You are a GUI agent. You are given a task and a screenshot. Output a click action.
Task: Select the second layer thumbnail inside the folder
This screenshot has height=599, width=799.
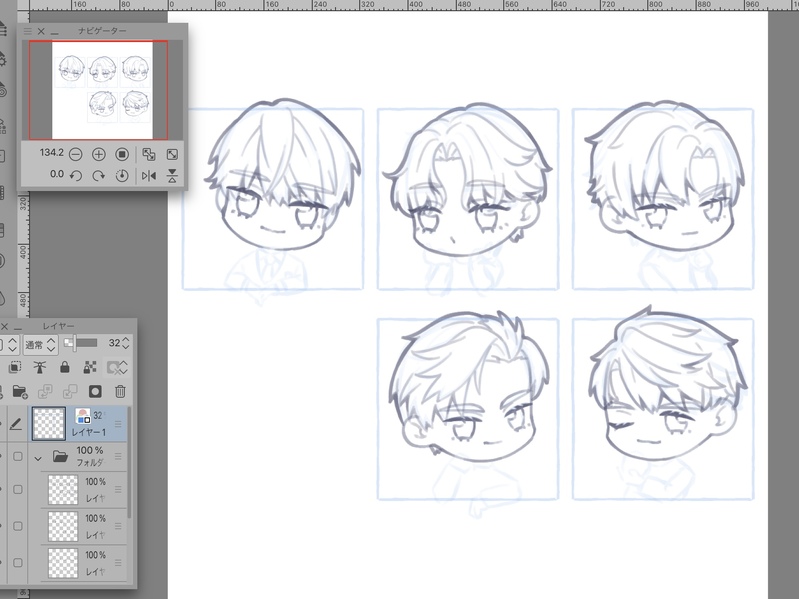[63, 526]
